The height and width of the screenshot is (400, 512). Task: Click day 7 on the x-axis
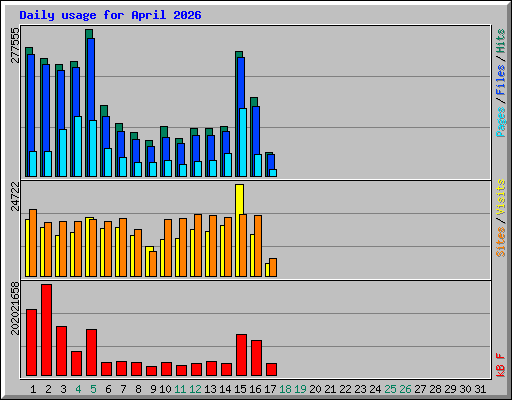pos(123,389)
